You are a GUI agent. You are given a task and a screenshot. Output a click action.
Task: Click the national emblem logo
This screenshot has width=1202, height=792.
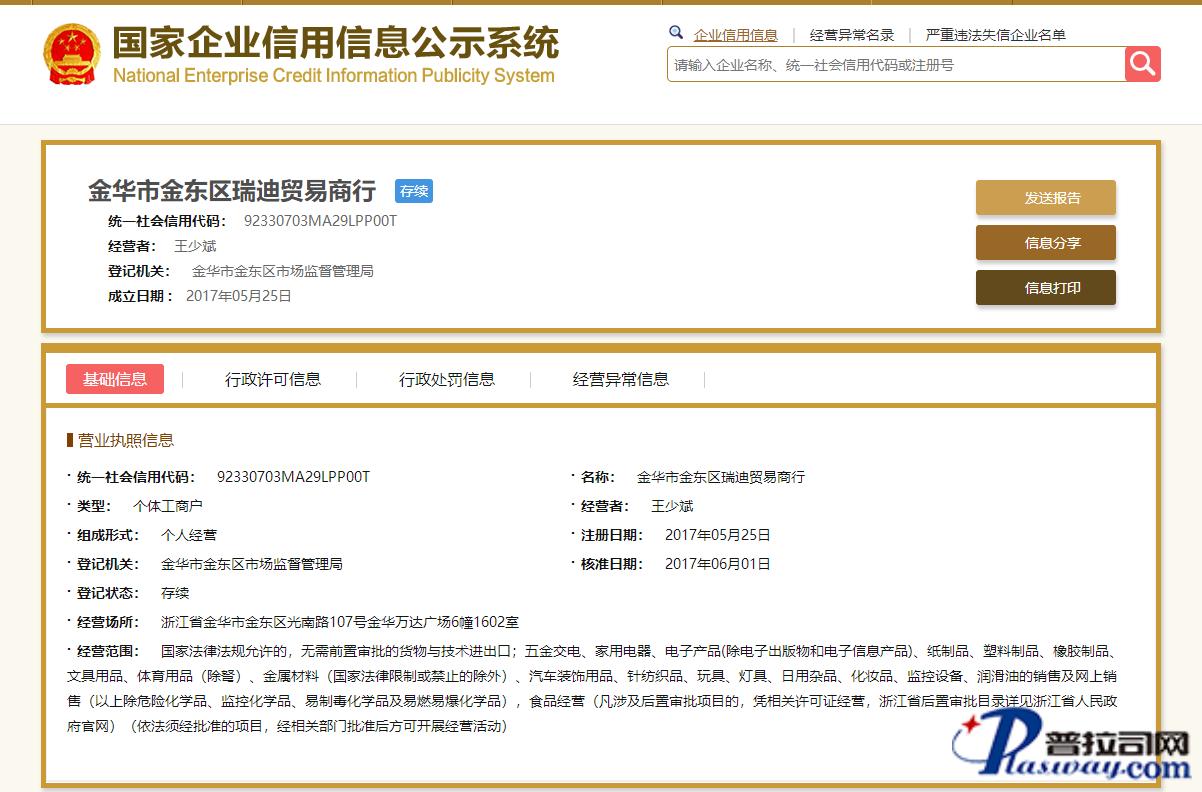[71, 55]
